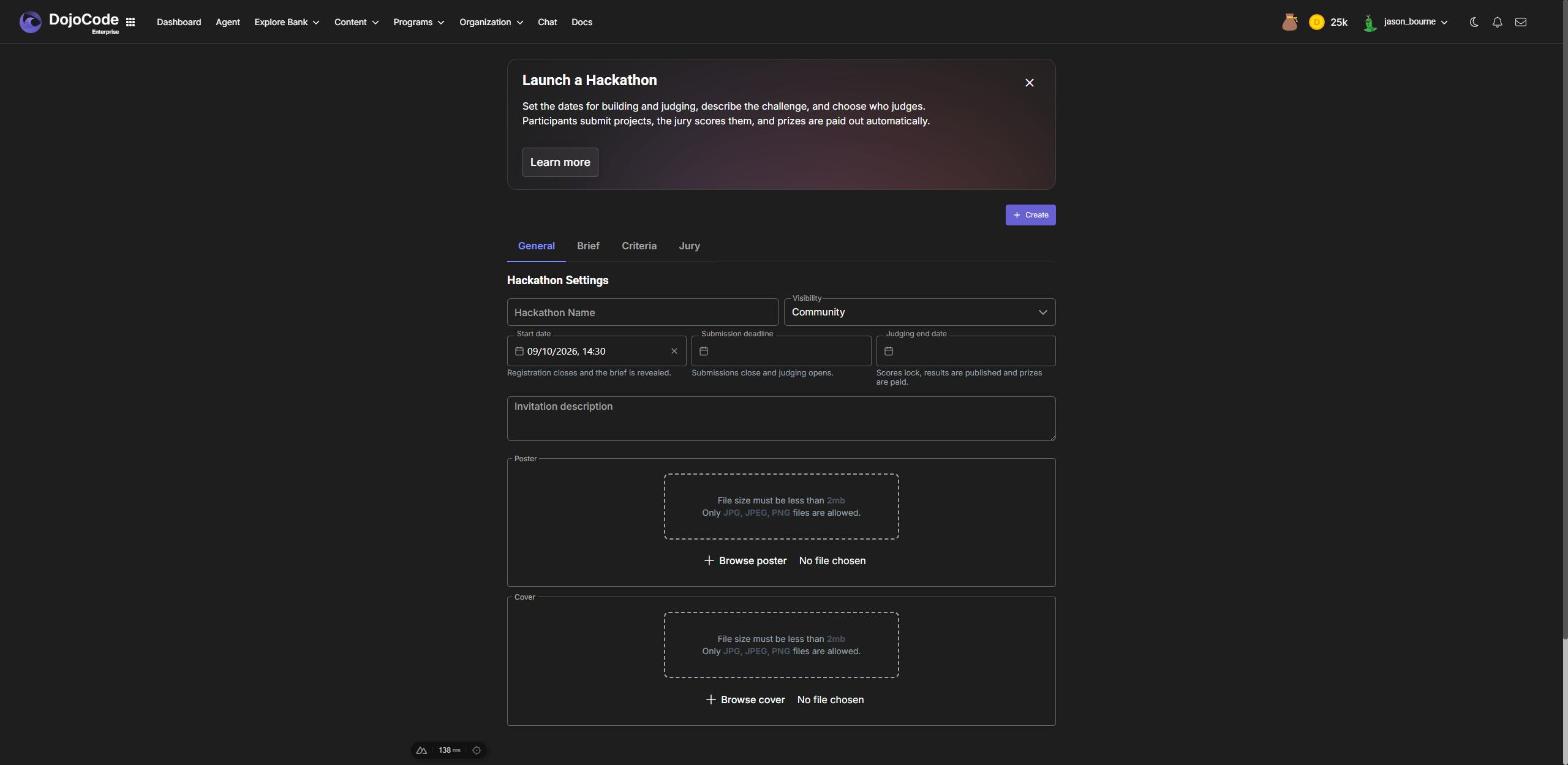Toggle dark mode with the moon icon
Viewport: 1568px width, 765px height.
[x=1474, y=22]
